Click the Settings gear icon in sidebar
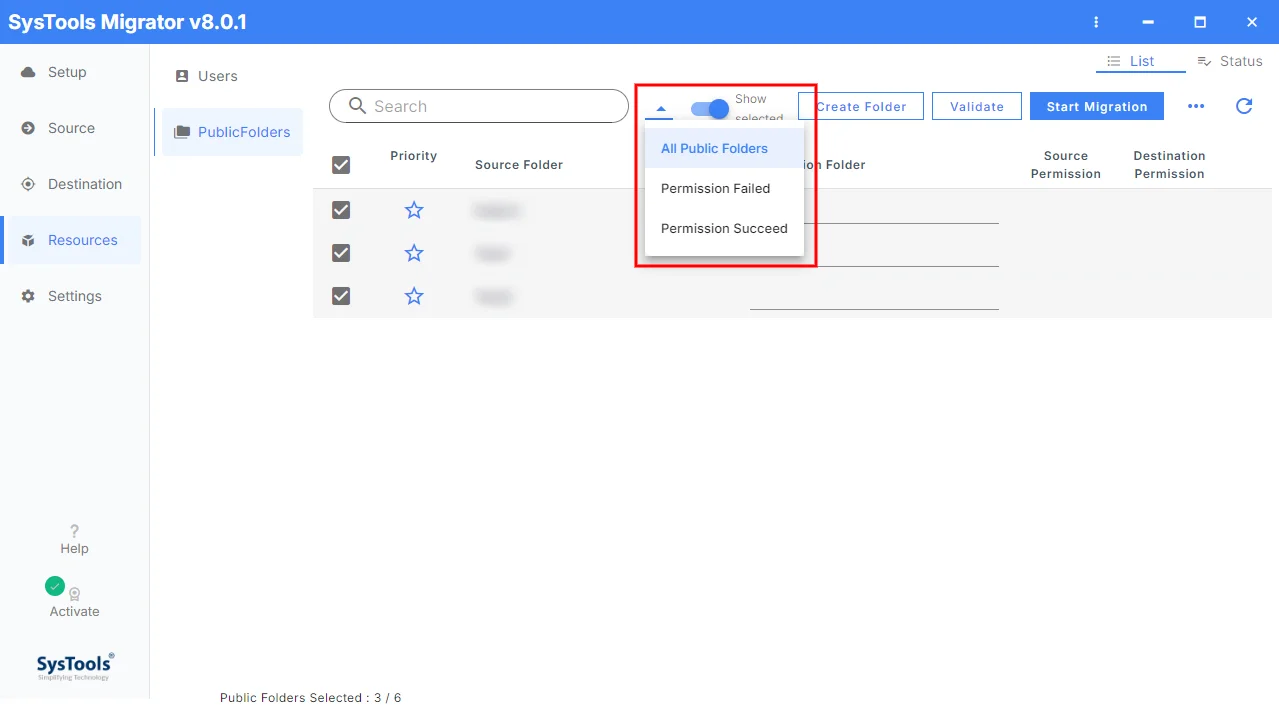 point(28,296)
